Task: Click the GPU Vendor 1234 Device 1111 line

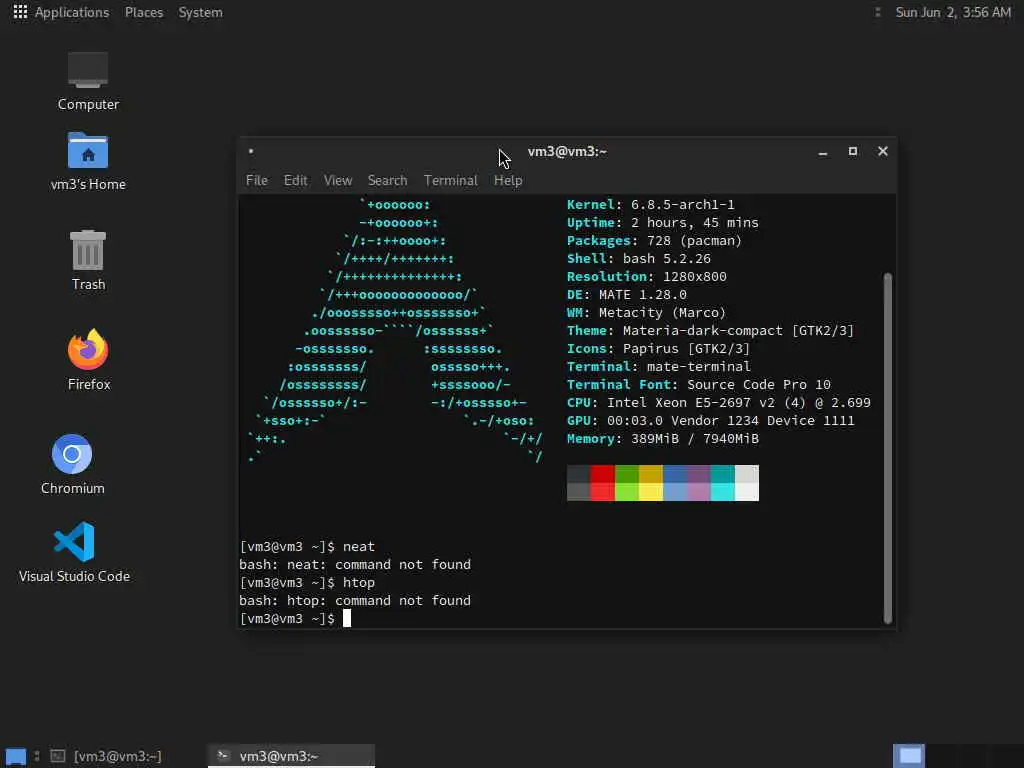Action: 711,421
